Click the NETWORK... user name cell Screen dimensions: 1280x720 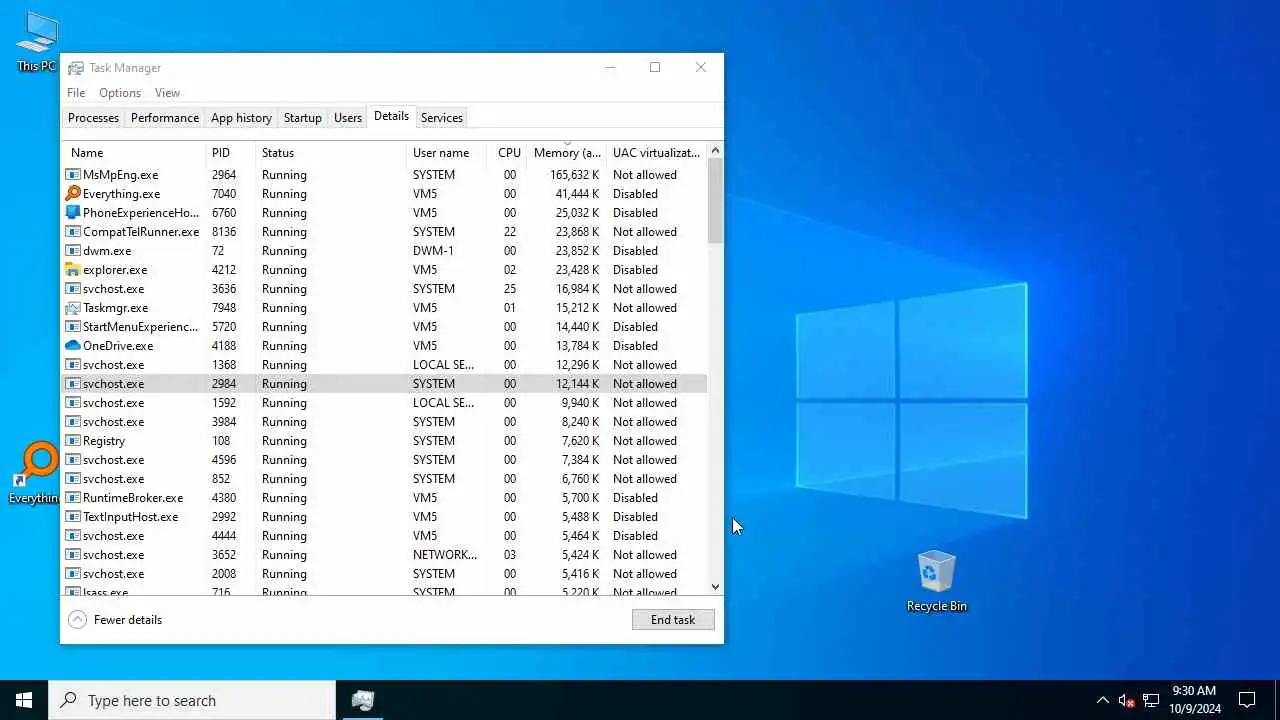pyautogui.click(x=445, y=554)
